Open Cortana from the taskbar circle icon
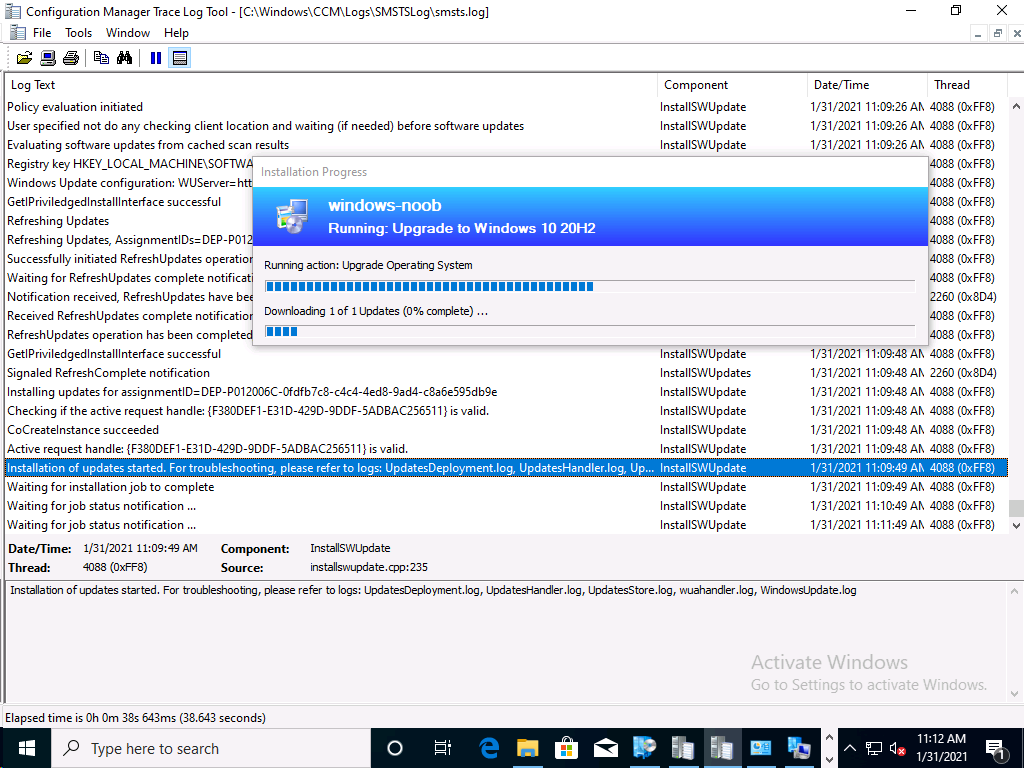This screenshot has width=1024, height=768. coord(395,748)
